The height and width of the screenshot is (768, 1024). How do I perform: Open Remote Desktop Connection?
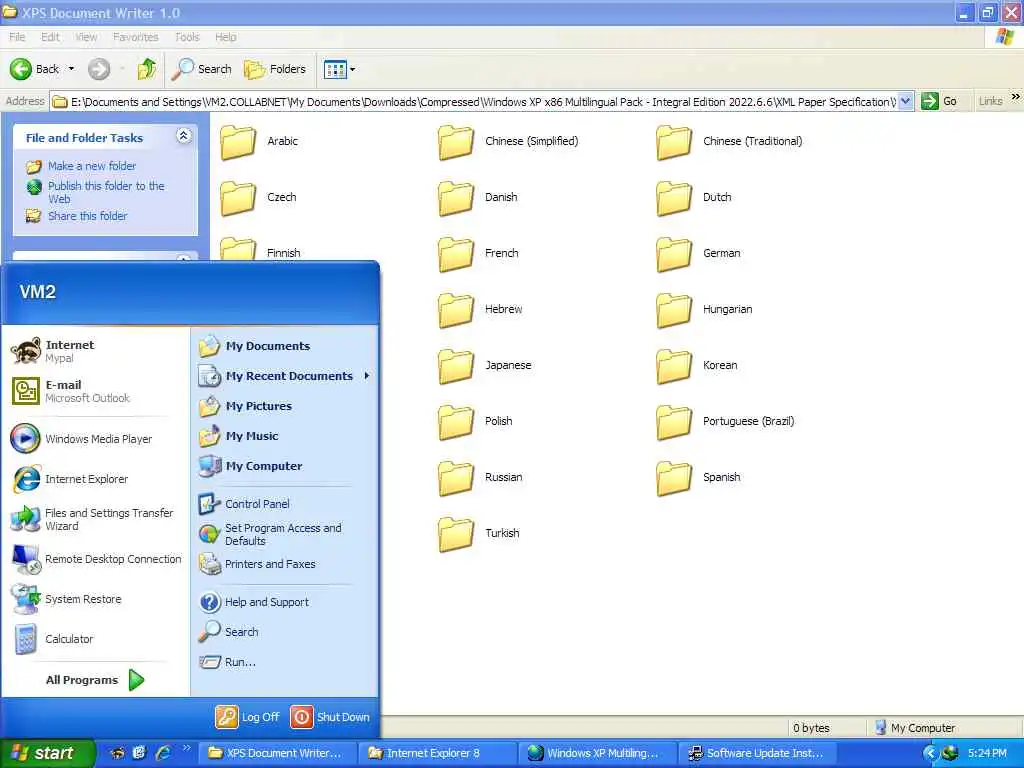96,559
